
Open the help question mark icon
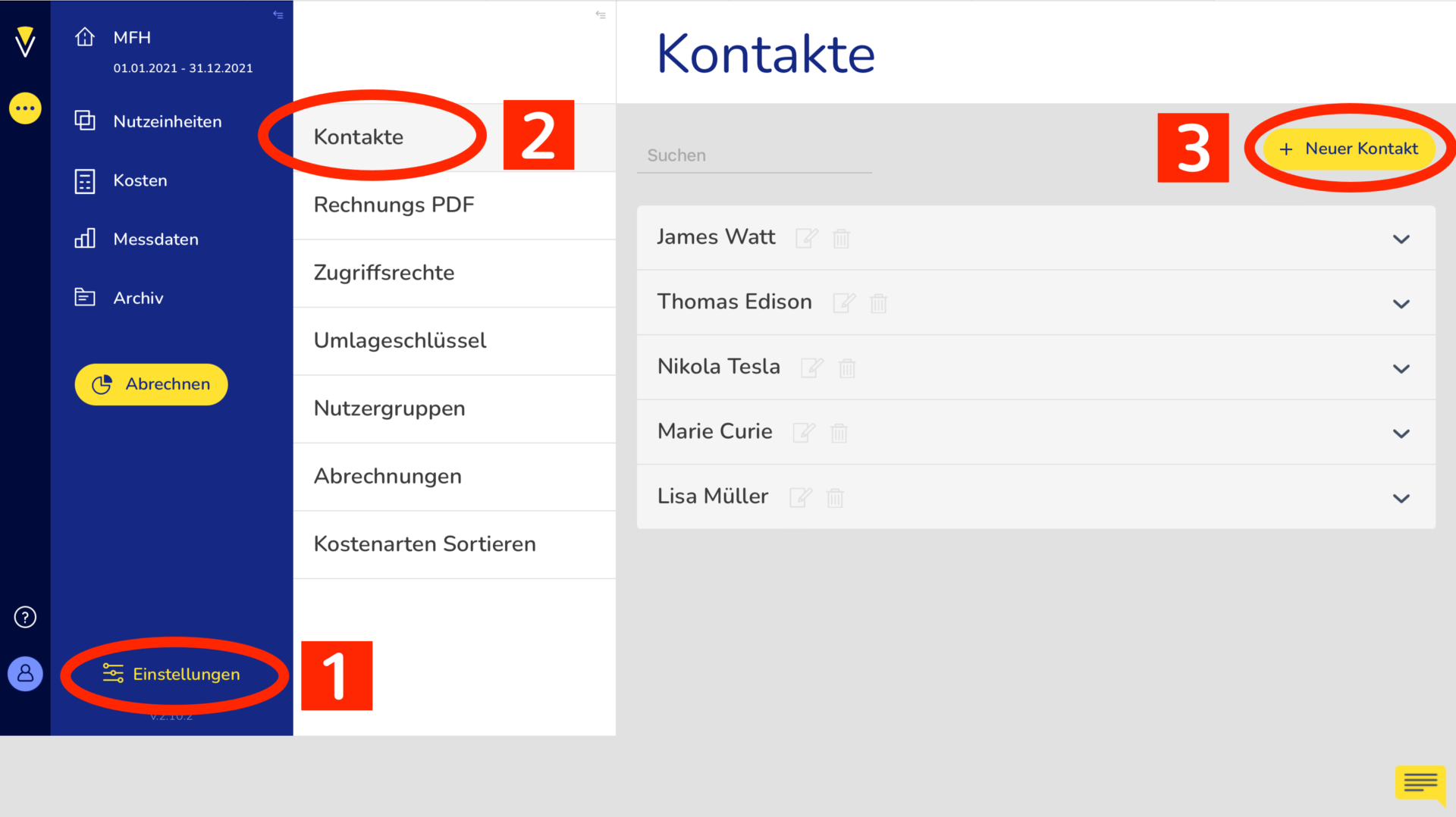[x=25, y=617]
